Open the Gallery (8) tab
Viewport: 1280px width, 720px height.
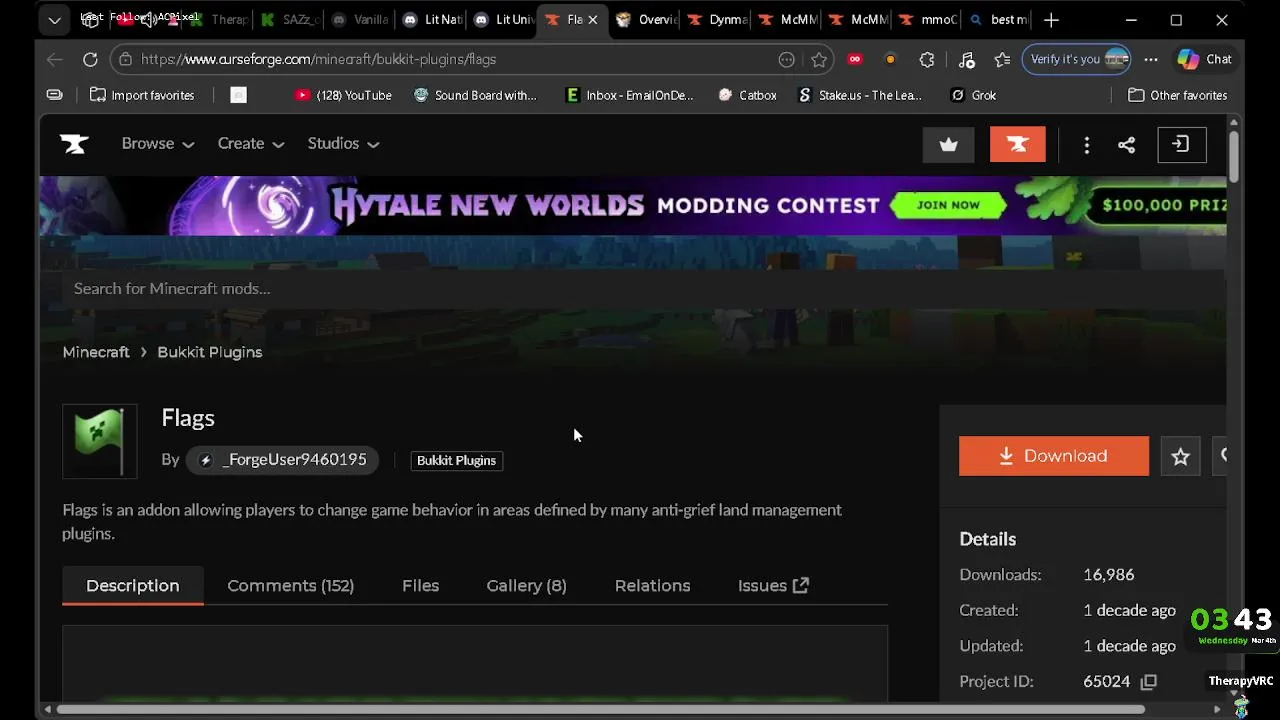point(527,586)
